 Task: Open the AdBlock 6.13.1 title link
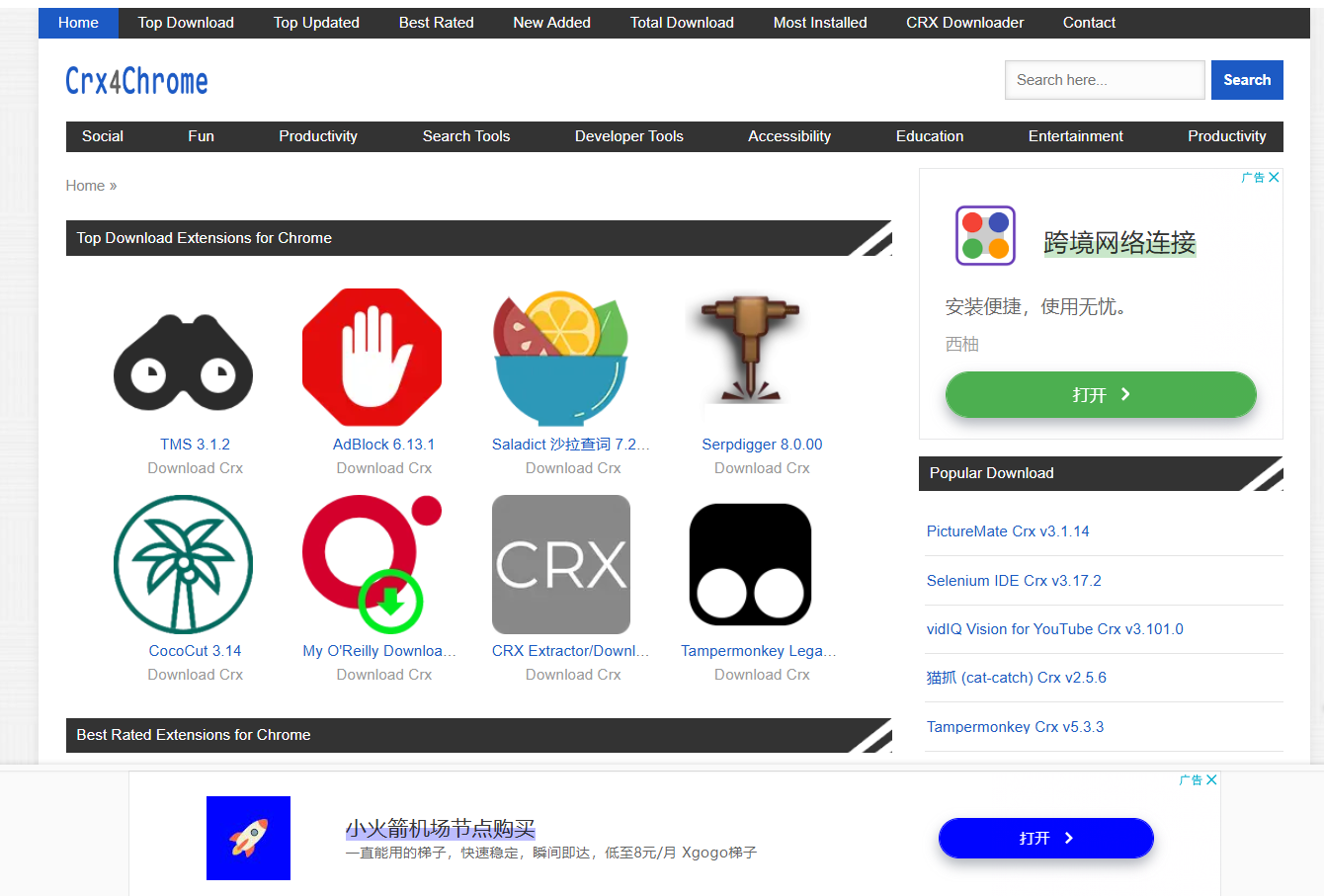383,445
